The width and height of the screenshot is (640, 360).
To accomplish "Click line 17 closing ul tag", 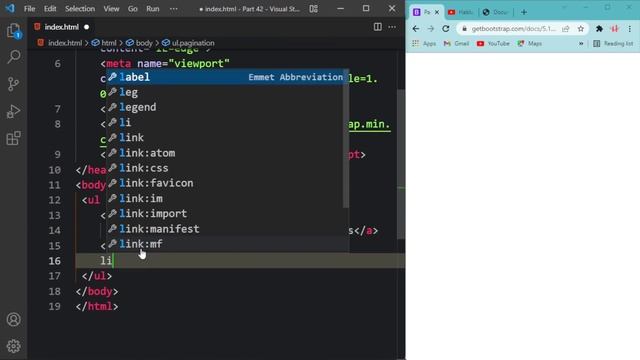I will (97, 276).
